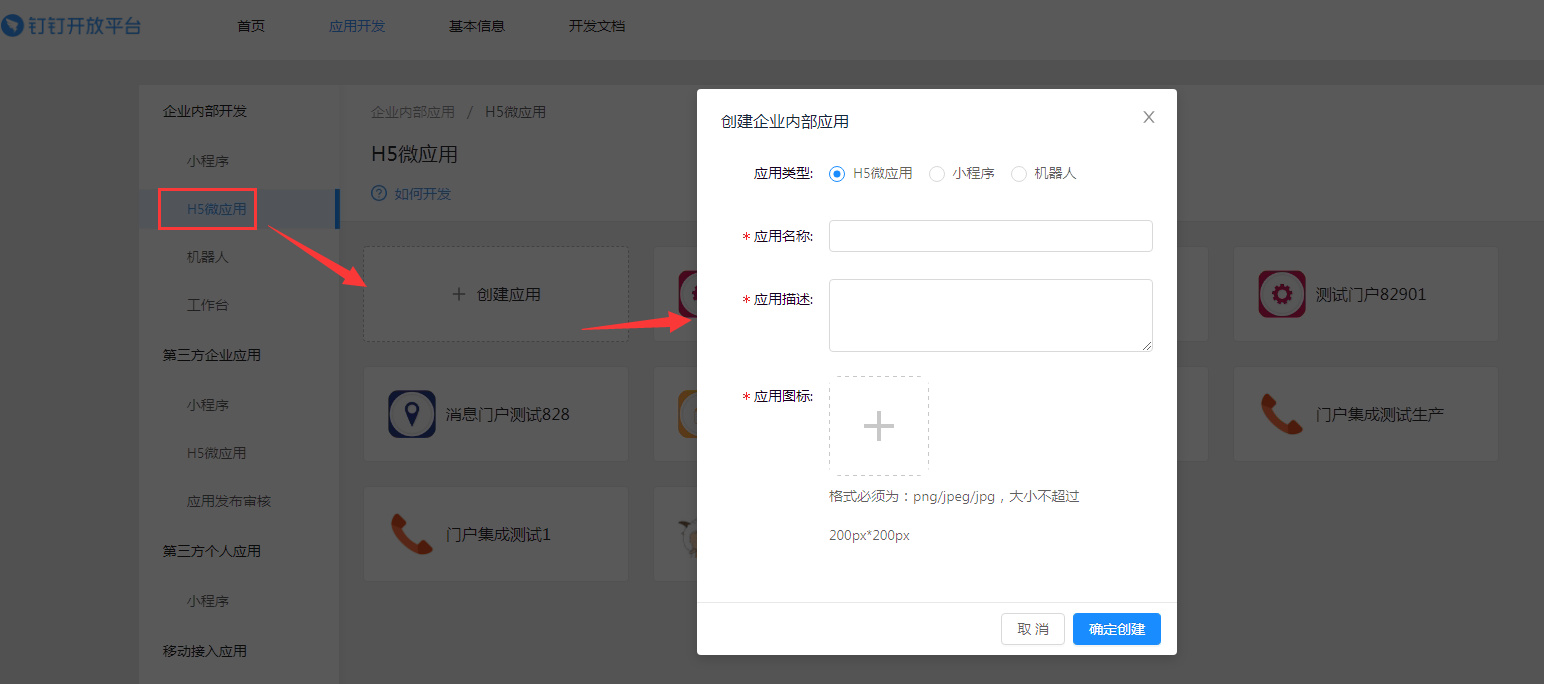Open the 门户集成测试1 app name
The width and height of the screenshot is (1544, 684).
pyautogui.click(x=498, y=534)
